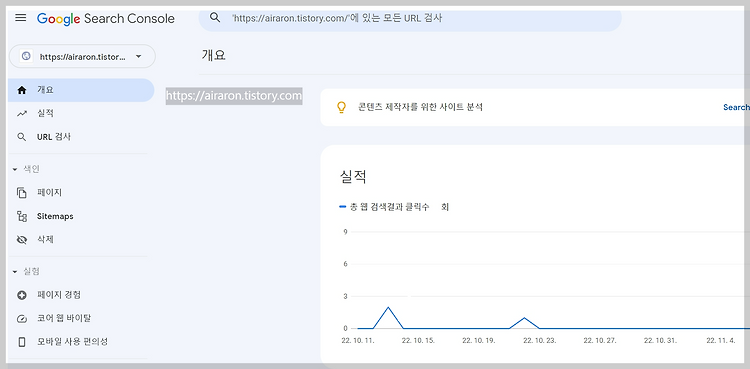750x369 pixels.
Task: Click the magnifier icon beside URL 검사
Action: tap(22, 137)
